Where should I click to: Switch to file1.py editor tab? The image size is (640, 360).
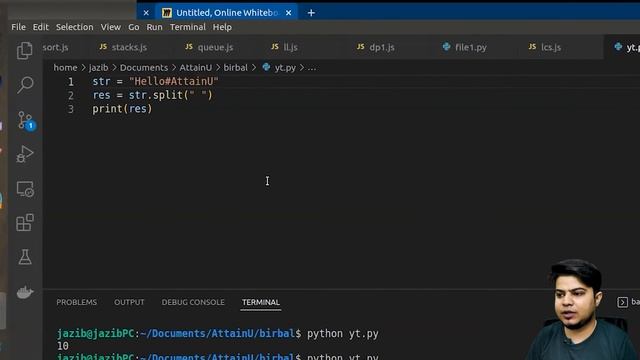pyautogui.click(x=464, y=47)
